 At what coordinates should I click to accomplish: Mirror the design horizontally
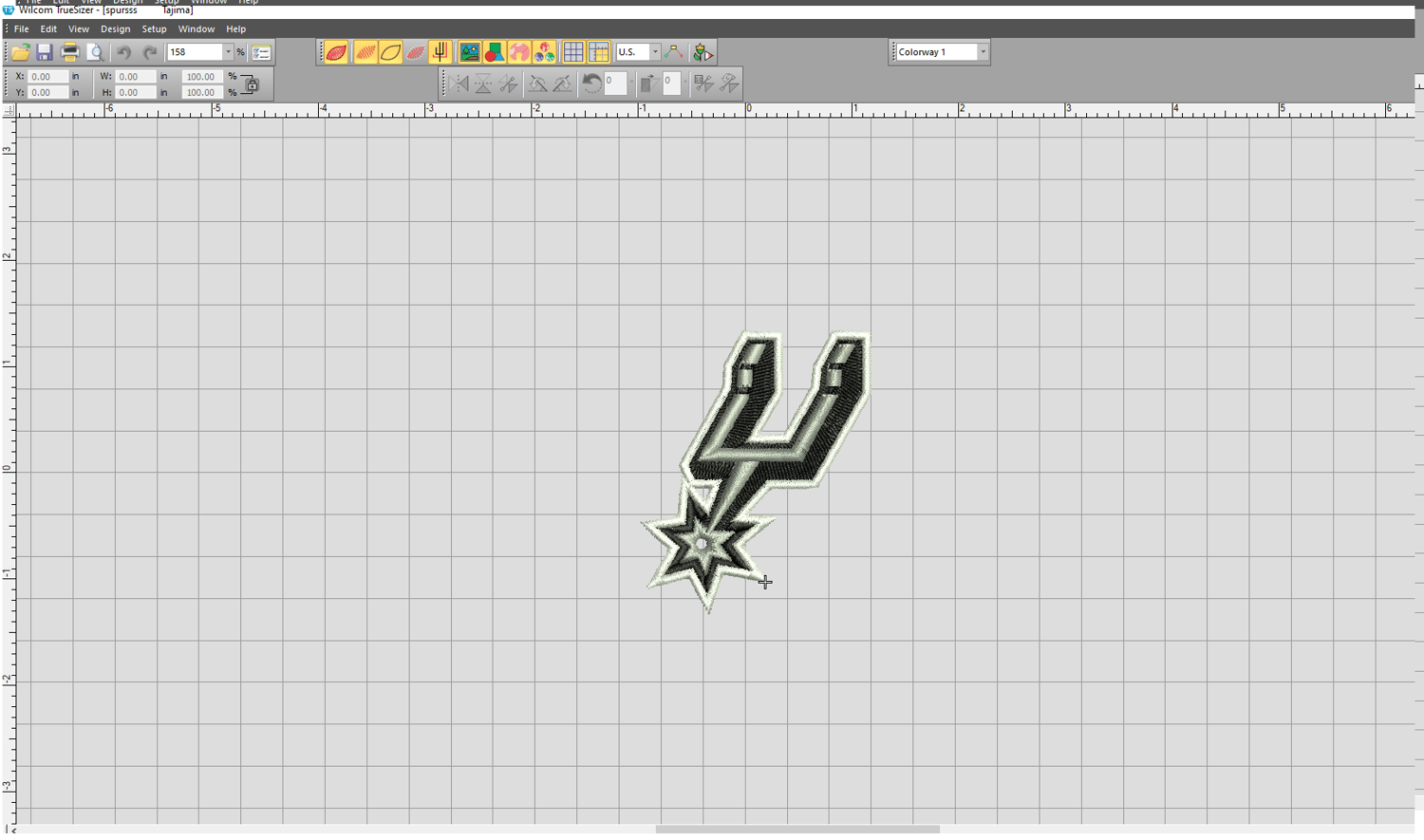[x=460, y=84]
